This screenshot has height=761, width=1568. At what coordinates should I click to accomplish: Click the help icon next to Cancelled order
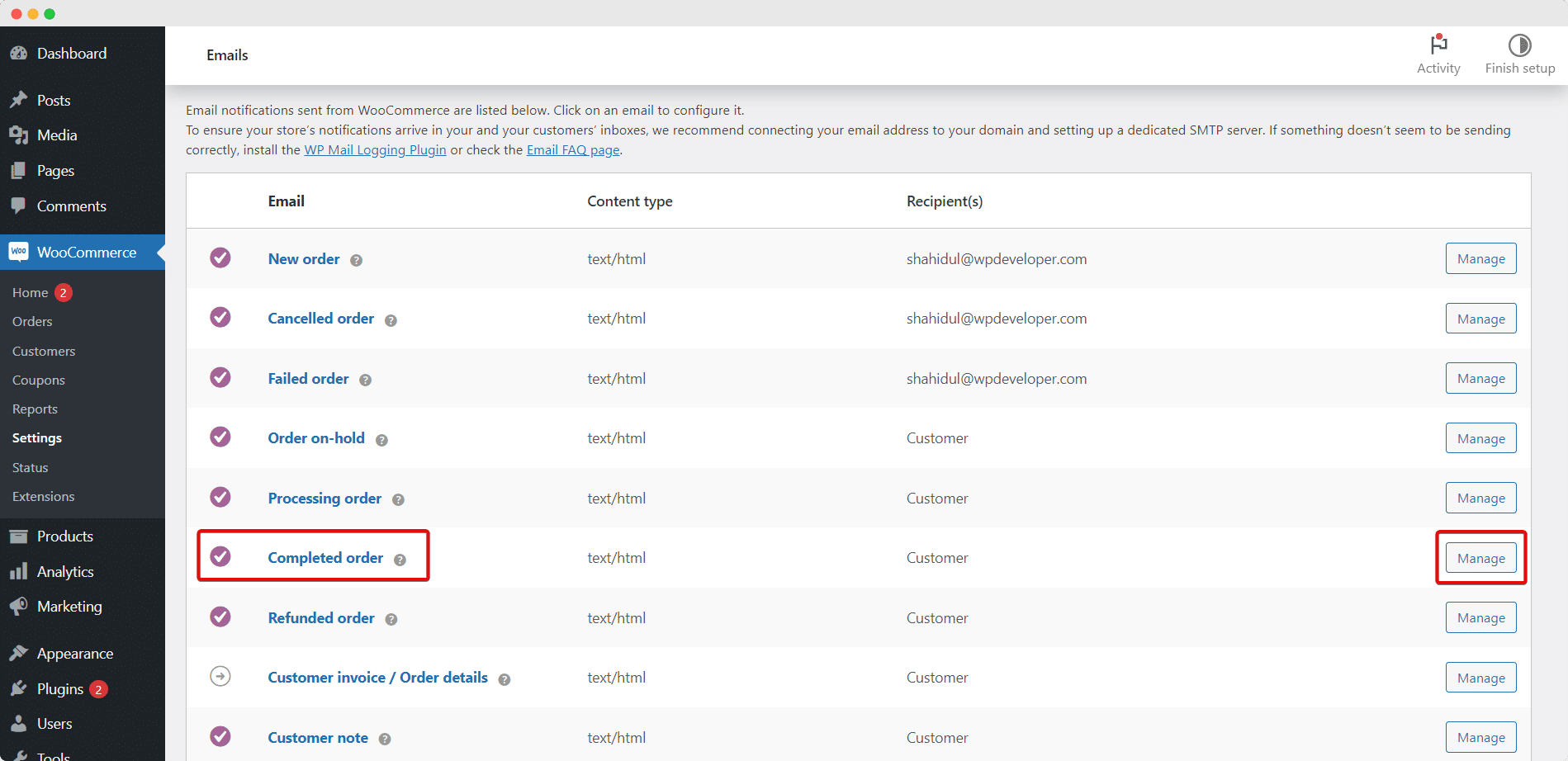coord(391,320)
